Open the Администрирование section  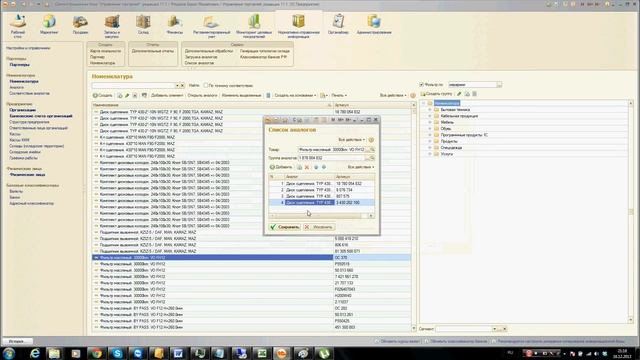pos(374,24)
